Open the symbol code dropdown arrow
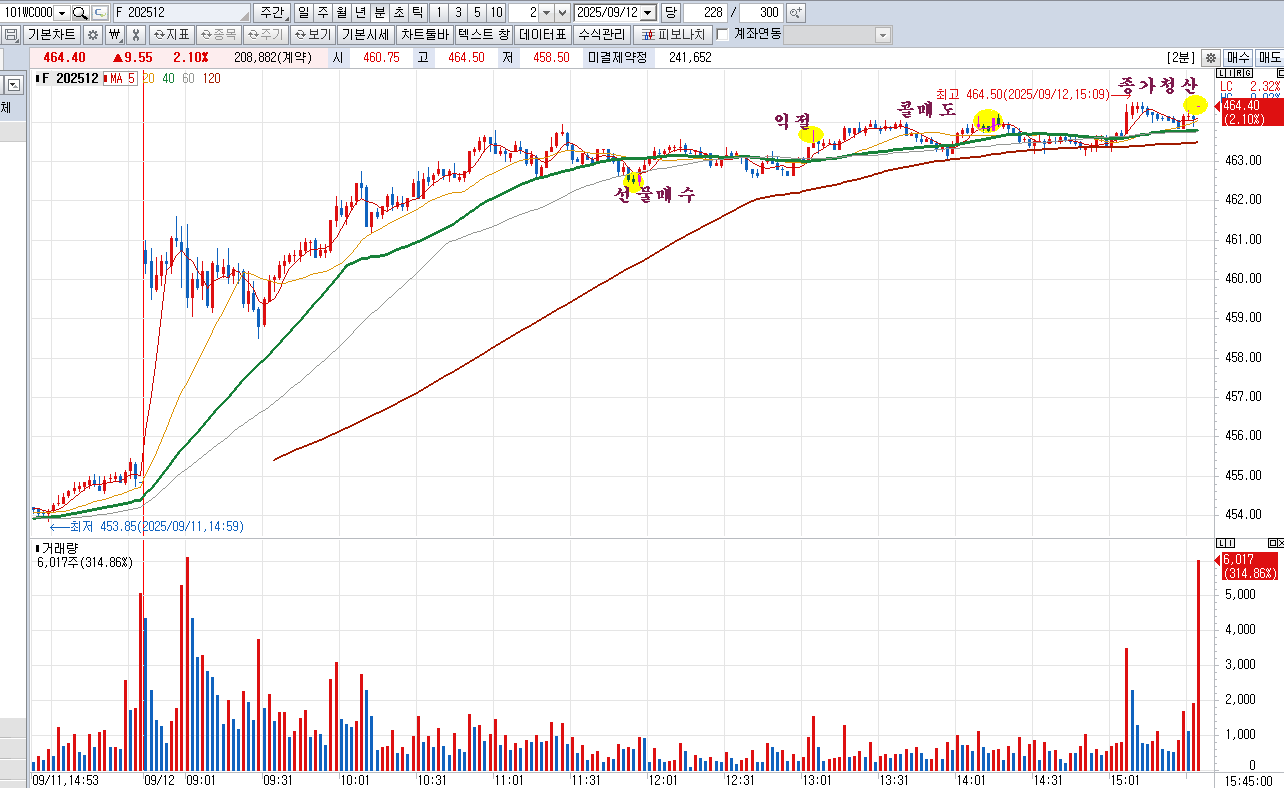Image resolution: width=1284 pixels, height=788 pixels. 63,13
